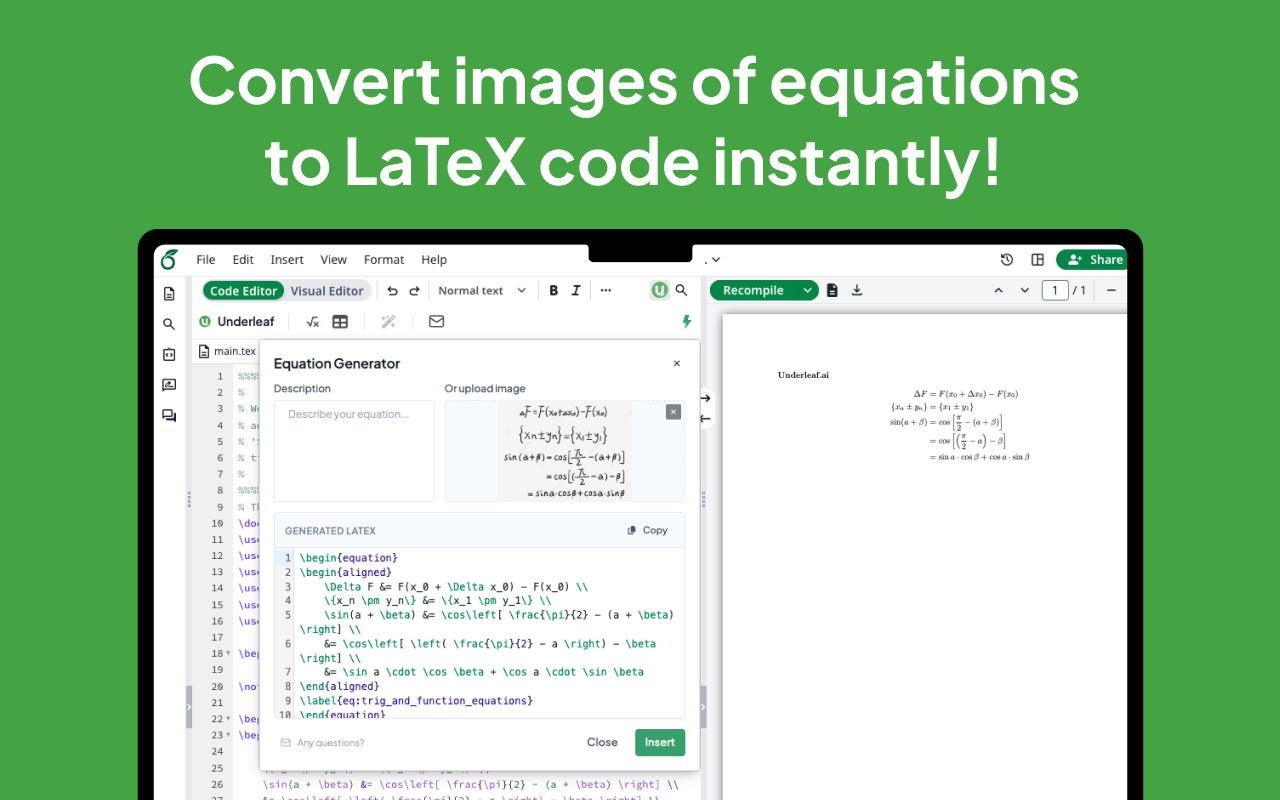Viewport: 1280px width, 800px height.
Task: View the compile logs document icon
Action: (x=832, y=290)
